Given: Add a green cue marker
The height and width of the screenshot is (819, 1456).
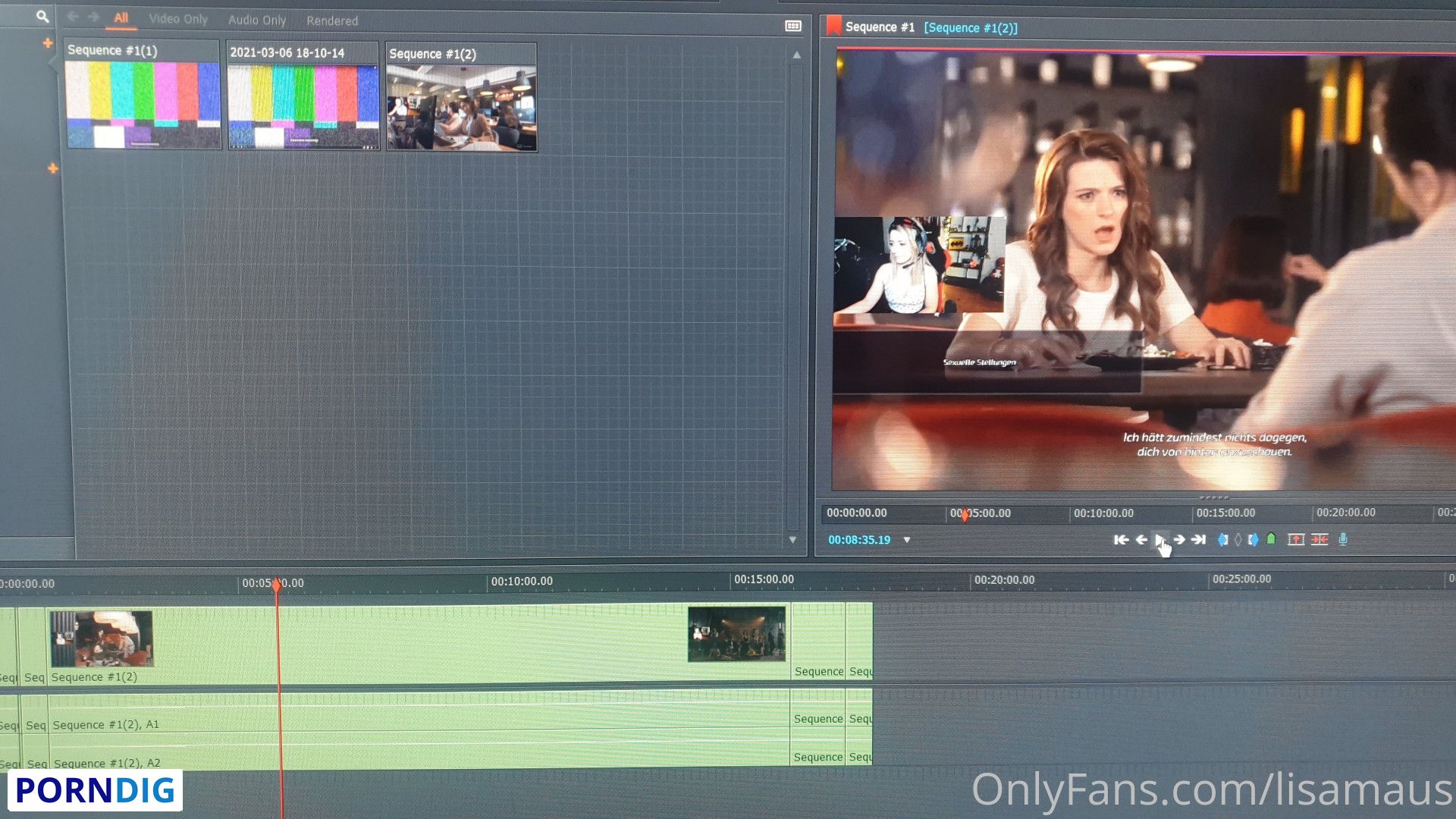Looking at the screenshot, I should tap(1271, 539).
